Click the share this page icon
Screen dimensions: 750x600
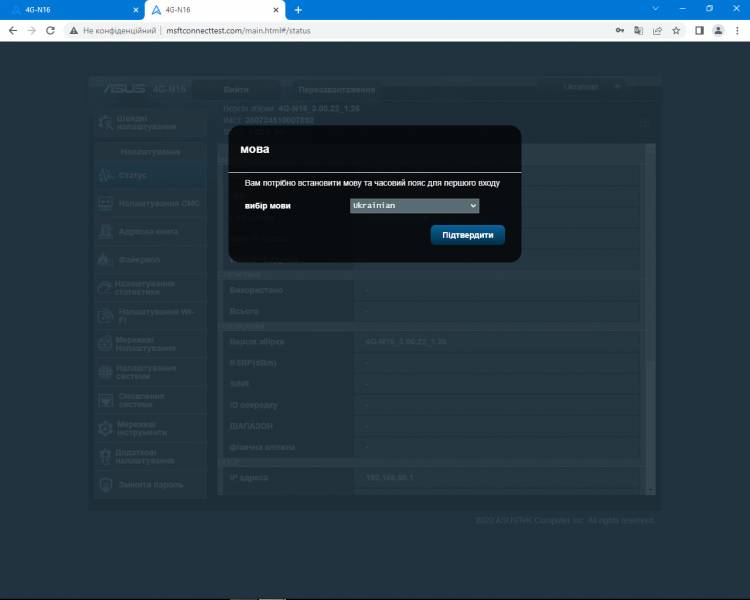point(657,31)
